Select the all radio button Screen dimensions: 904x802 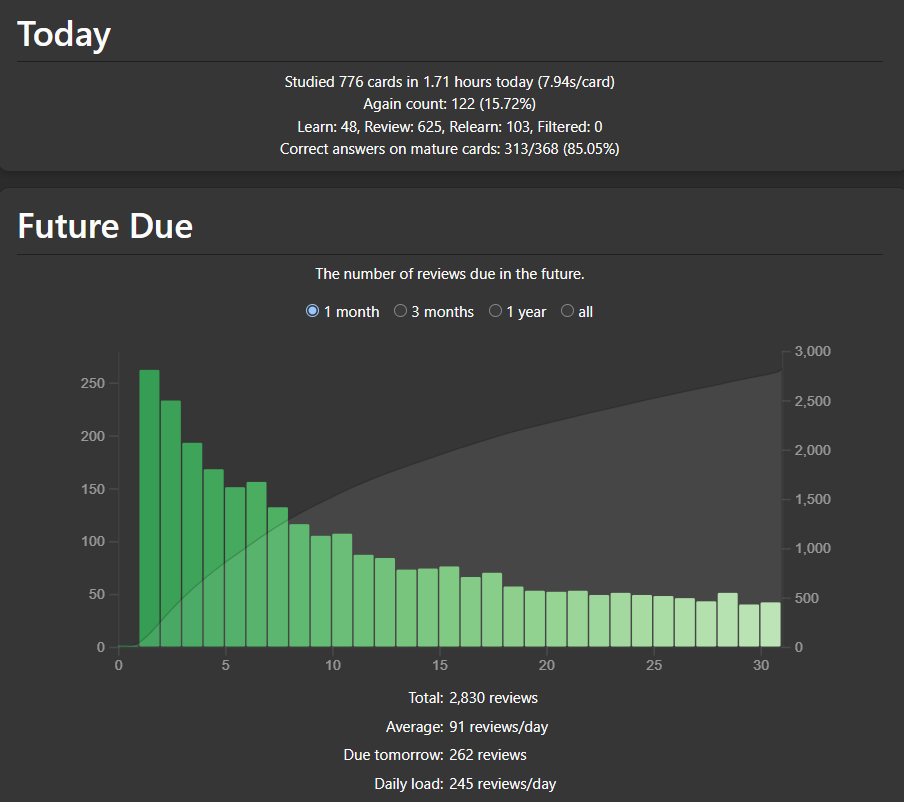point(567,311)
